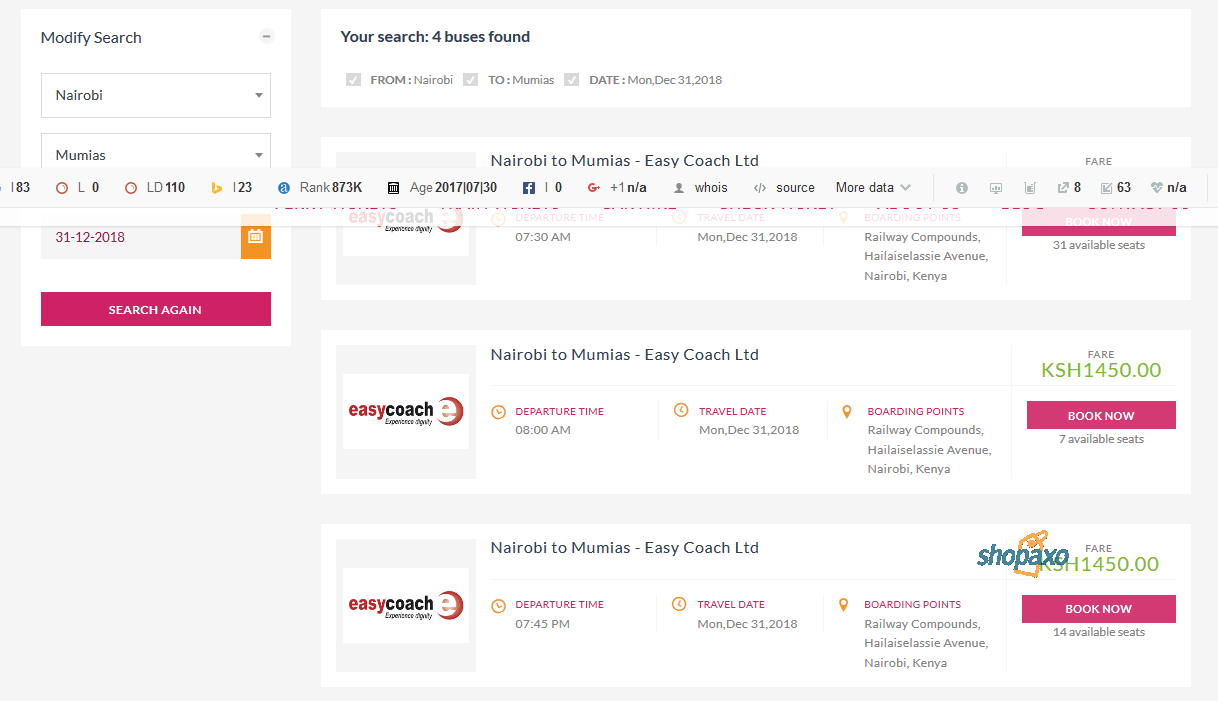The width and height of the screenshot is (1218, 701).
Task: Open the destination dropdown showing Mumias
Action: pos(155,155)
